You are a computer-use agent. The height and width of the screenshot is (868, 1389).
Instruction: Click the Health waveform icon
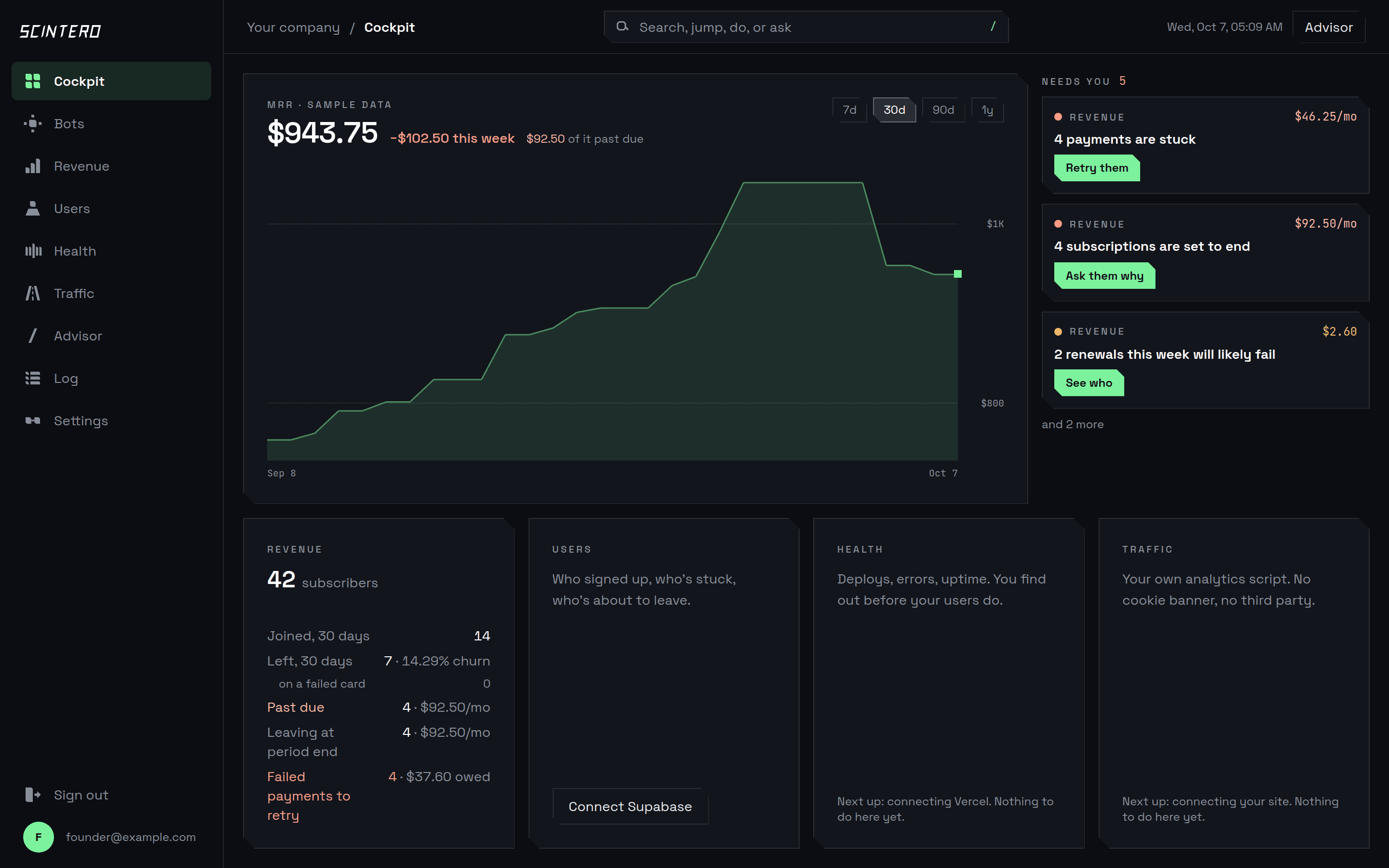click(x=33, y=251)
